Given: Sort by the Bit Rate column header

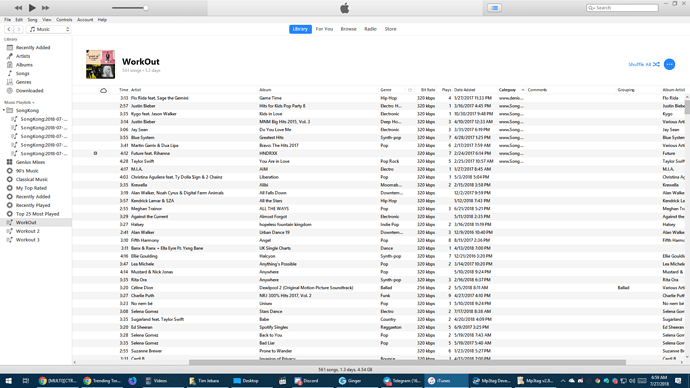Looking at the screenshot, I should pos(428,90).
